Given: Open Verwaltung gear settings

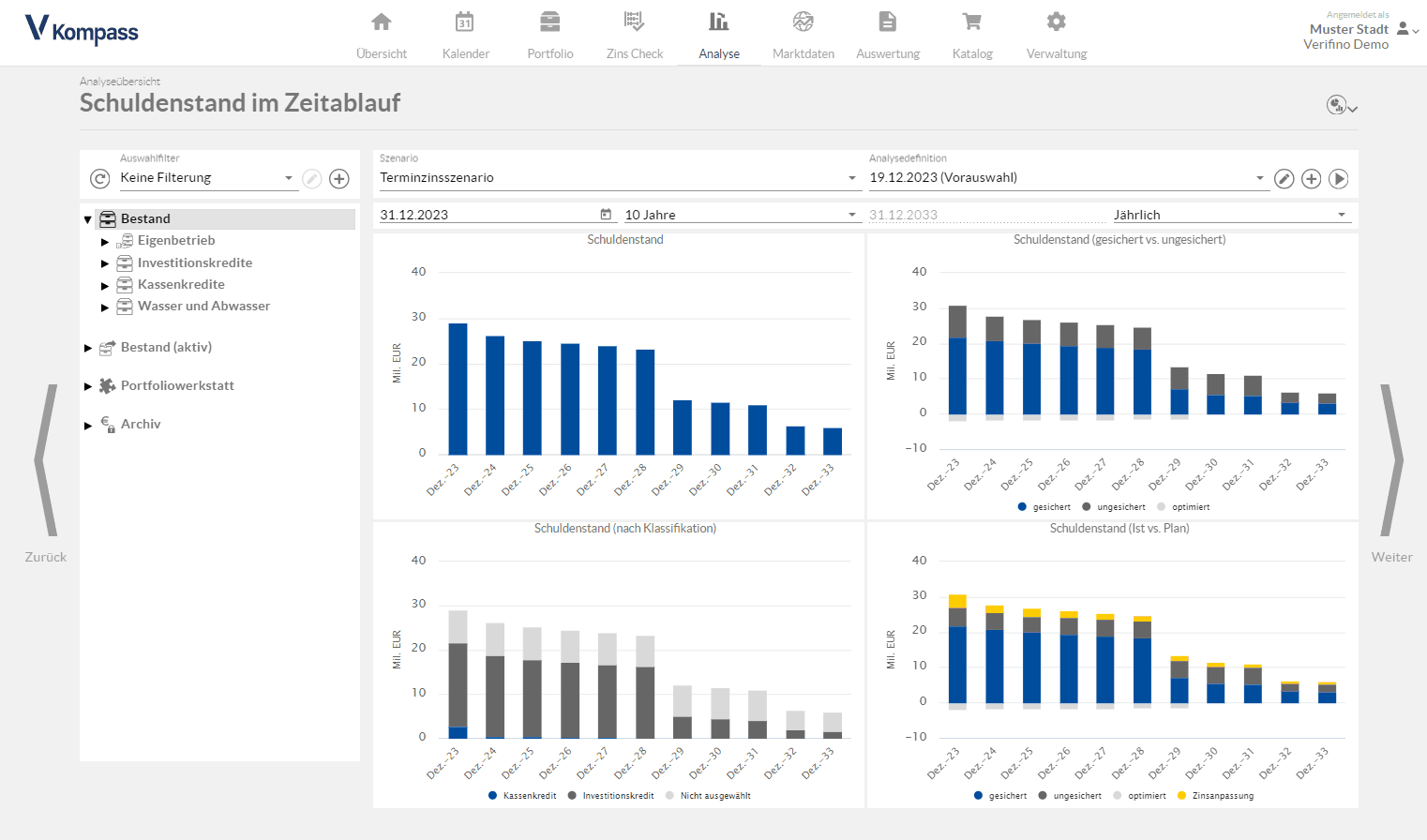Looking at the screenshot, I should coord(1056,22).
